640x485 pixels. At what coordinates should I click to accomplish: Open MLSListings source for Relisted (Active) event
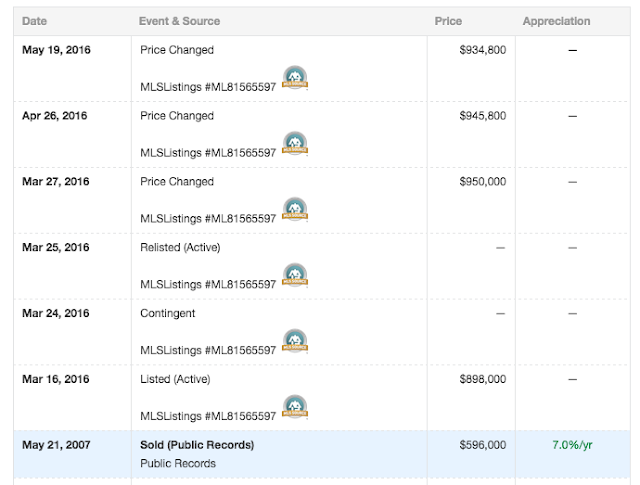[x=208, y=285]
